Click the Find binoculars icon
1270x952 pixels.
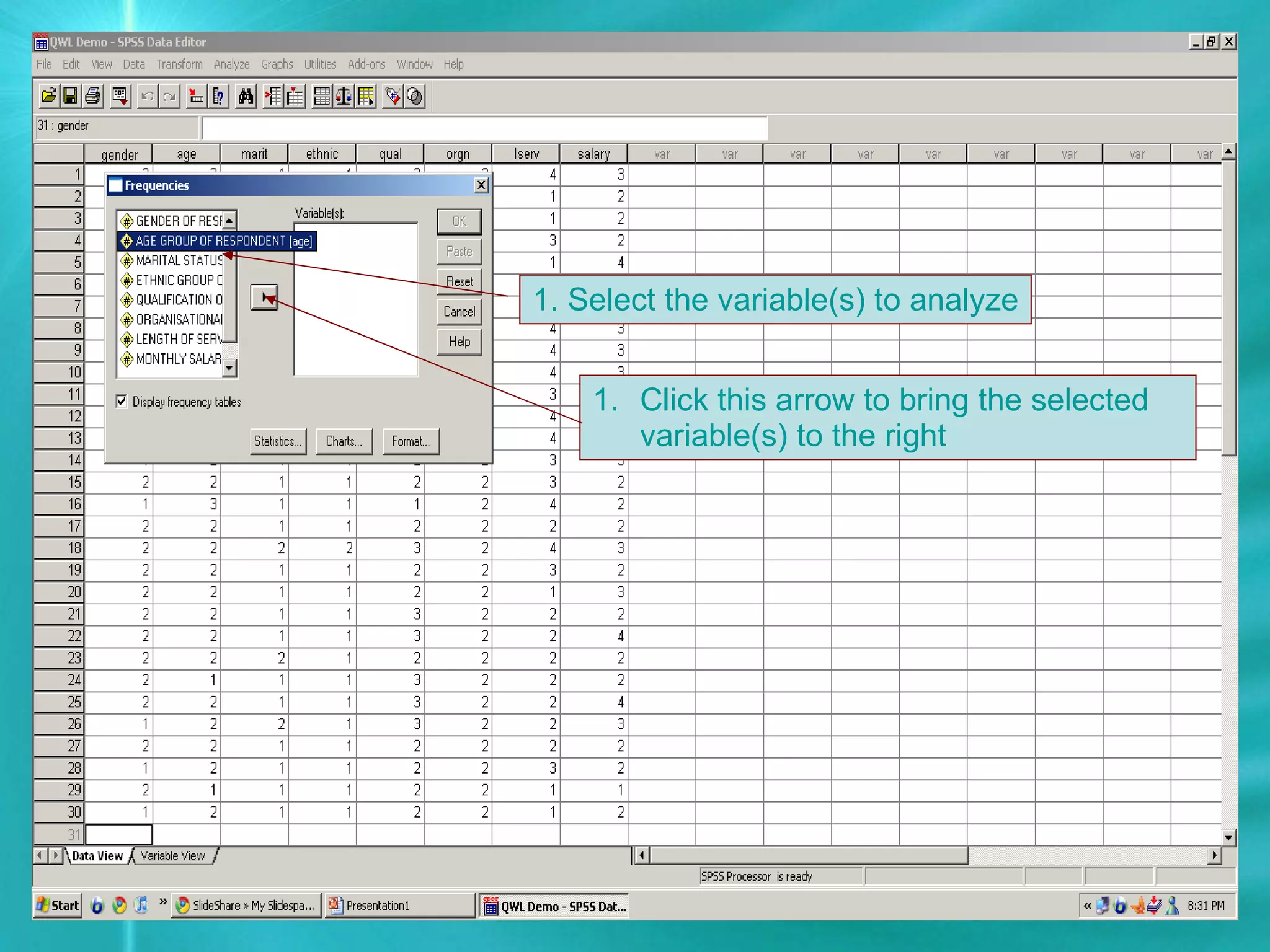coord(246,96)
